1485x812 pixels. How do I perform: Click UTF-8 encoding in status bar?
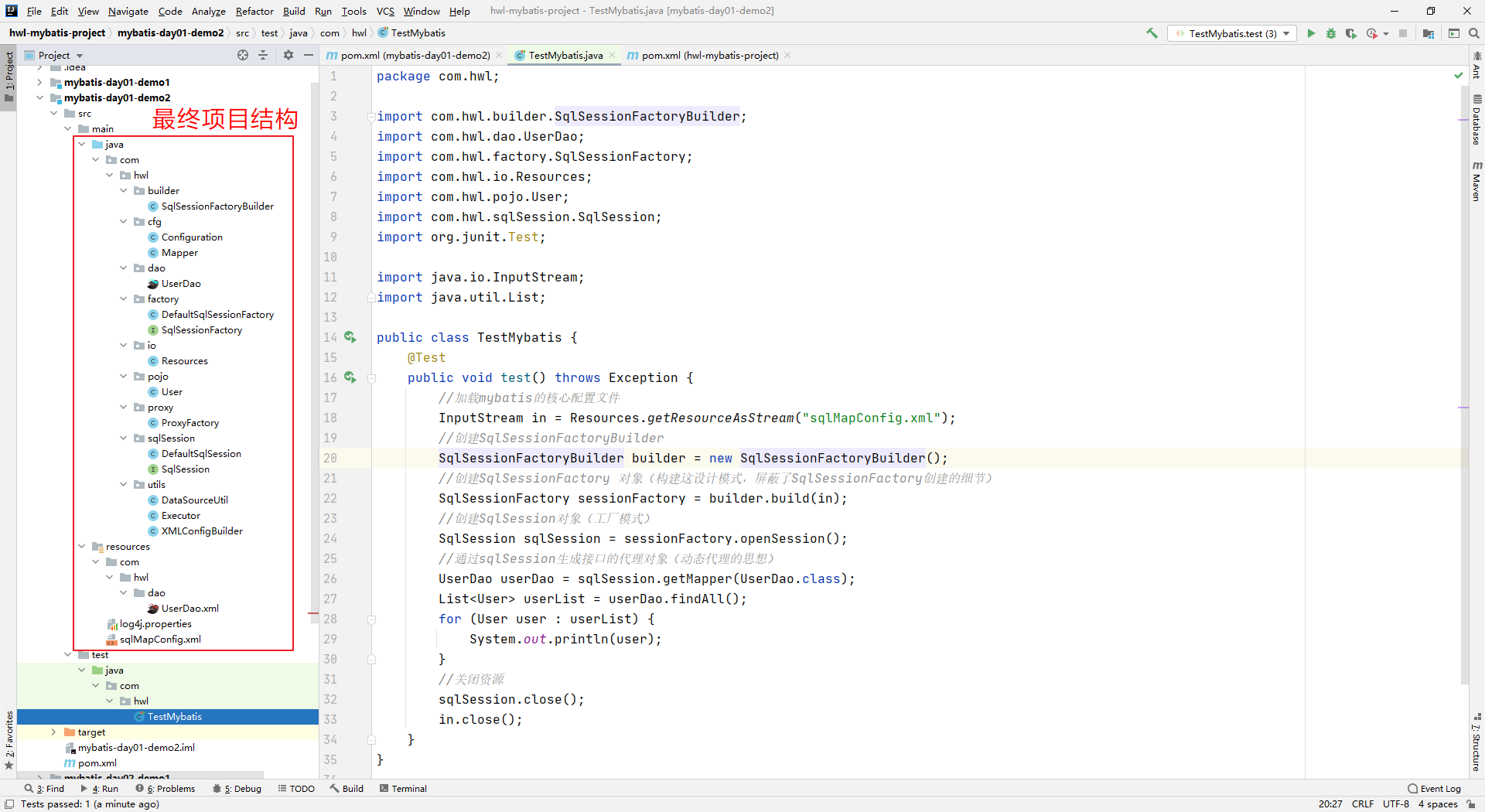click(x=1396, y=804)
